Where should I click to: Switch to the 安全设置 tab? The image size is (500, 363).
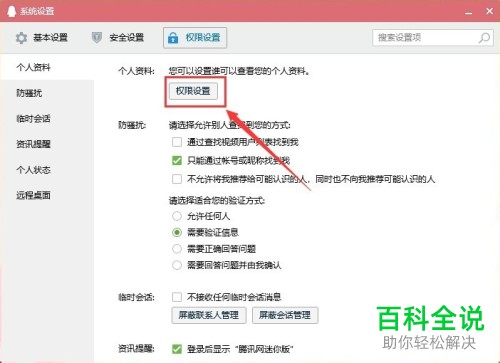point(118,38)
